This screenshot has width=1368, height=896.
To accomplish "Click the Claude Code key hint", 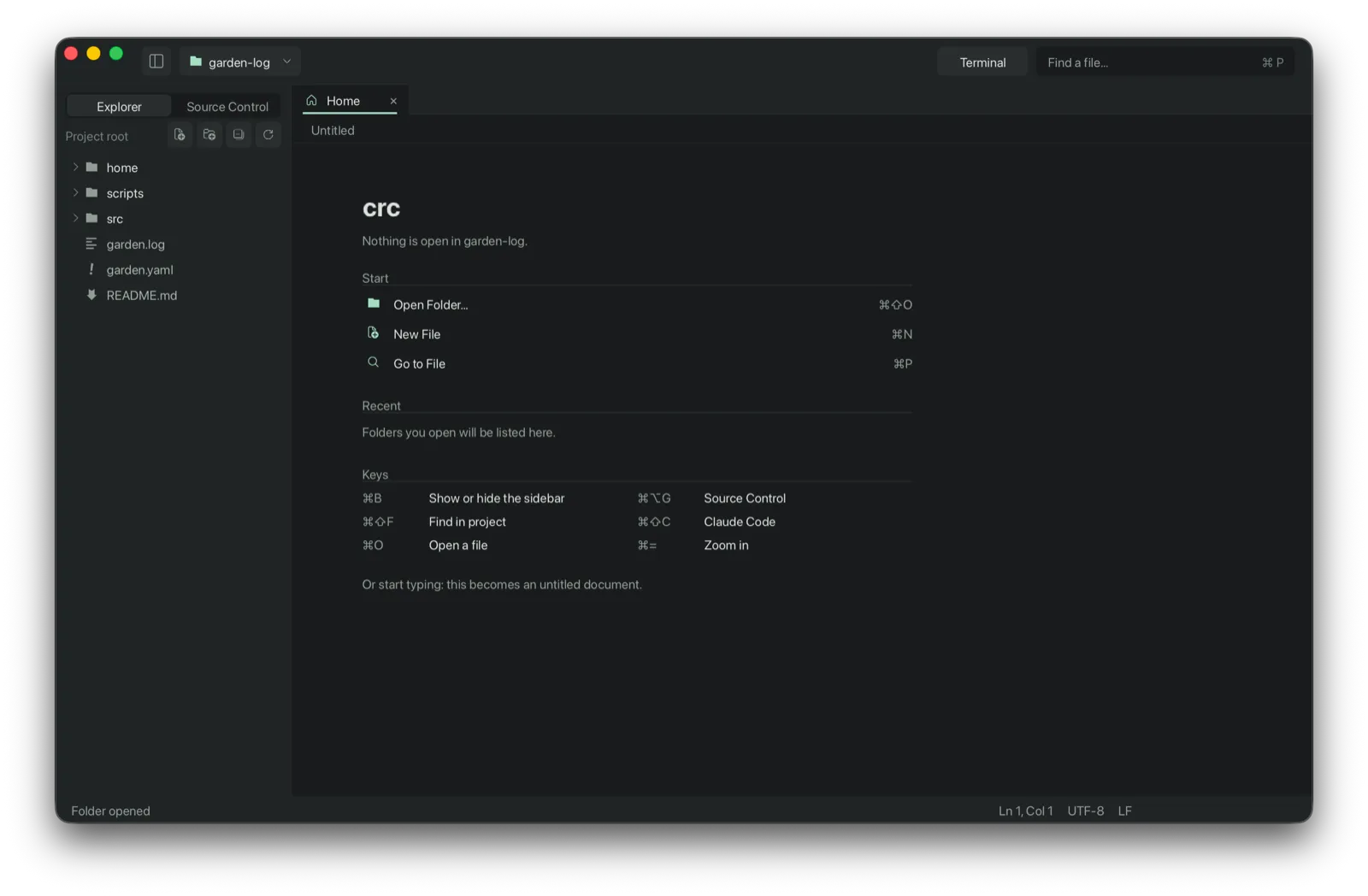I will 740,522.
